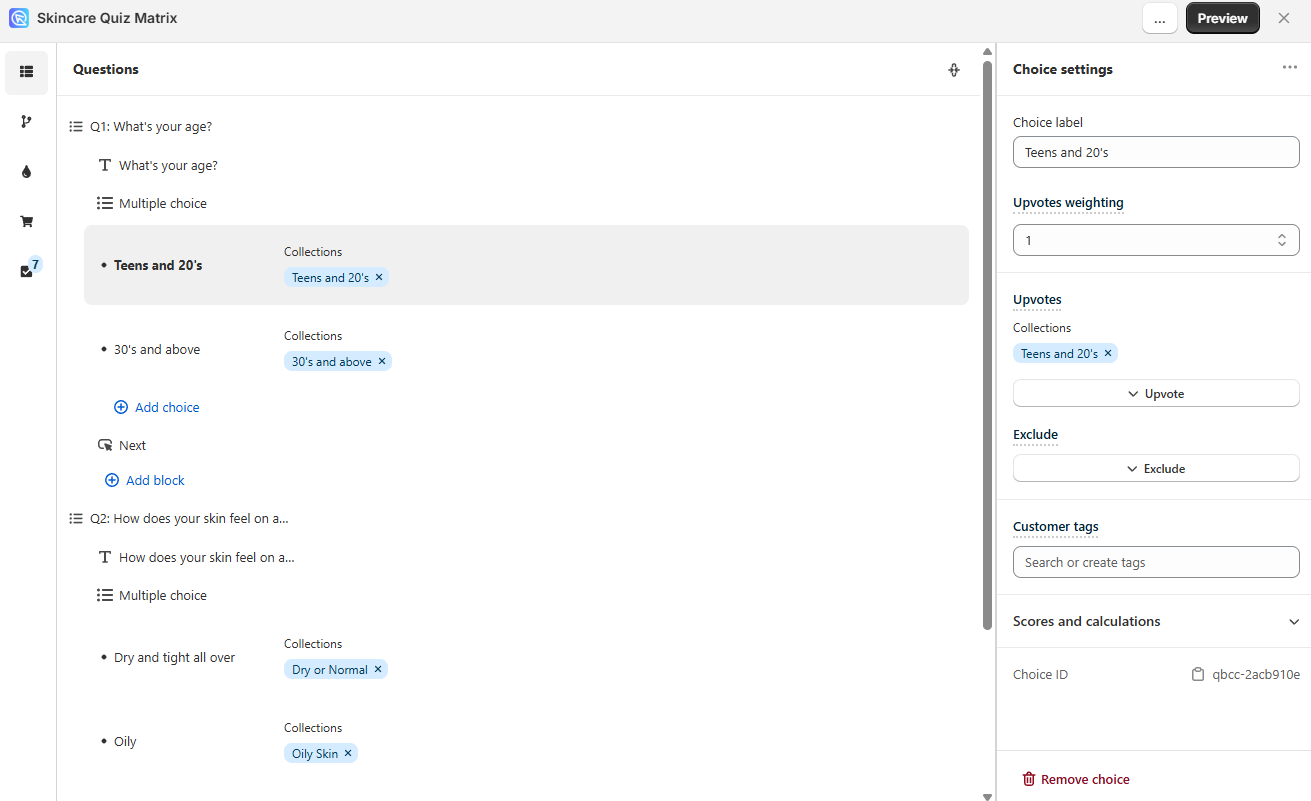The width and height of the screenshot is (1311, 801).
Task: Remove Teens and 20's tag under Upvotes
Action: tap(1108, 353)
